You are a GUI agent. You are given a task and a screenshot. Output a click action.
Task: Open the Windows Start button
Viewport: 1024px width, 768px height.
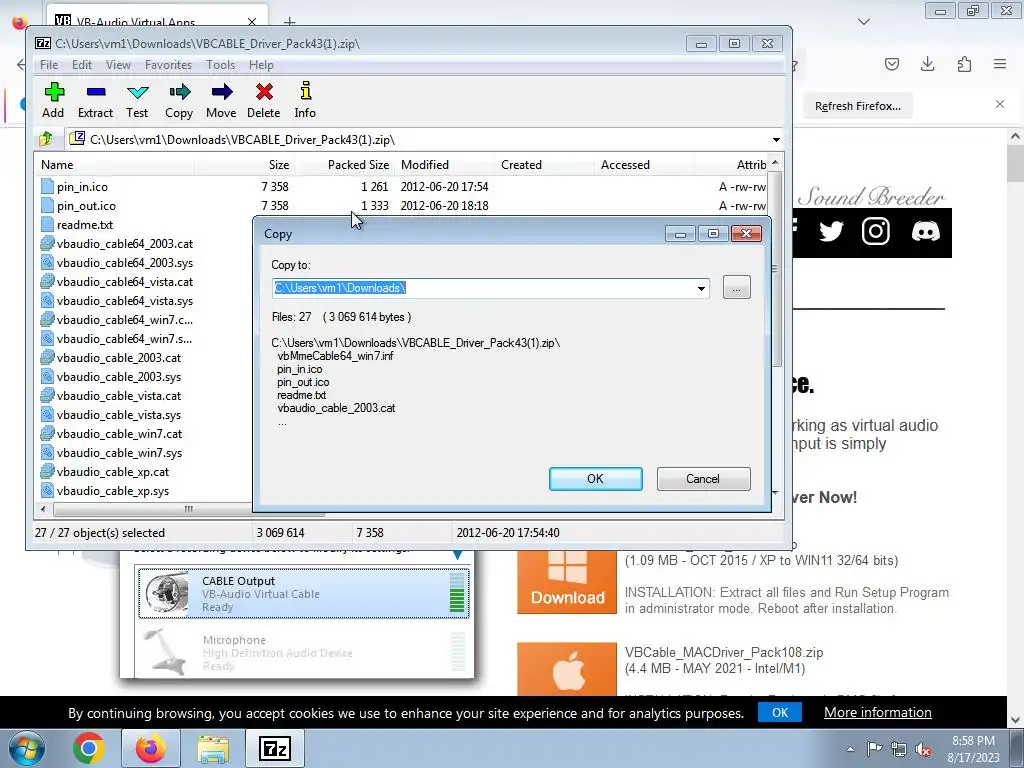tap(26, 748)
